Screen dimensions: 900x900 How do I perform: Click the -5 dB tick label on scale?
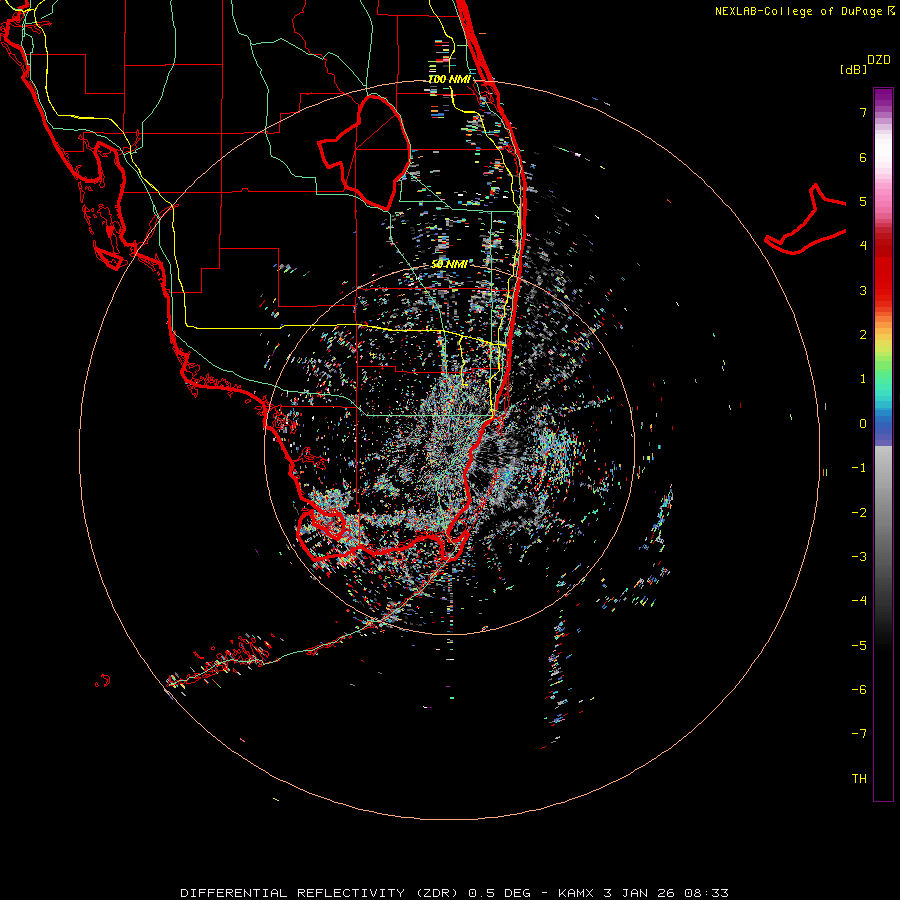[x=859, y=646]
